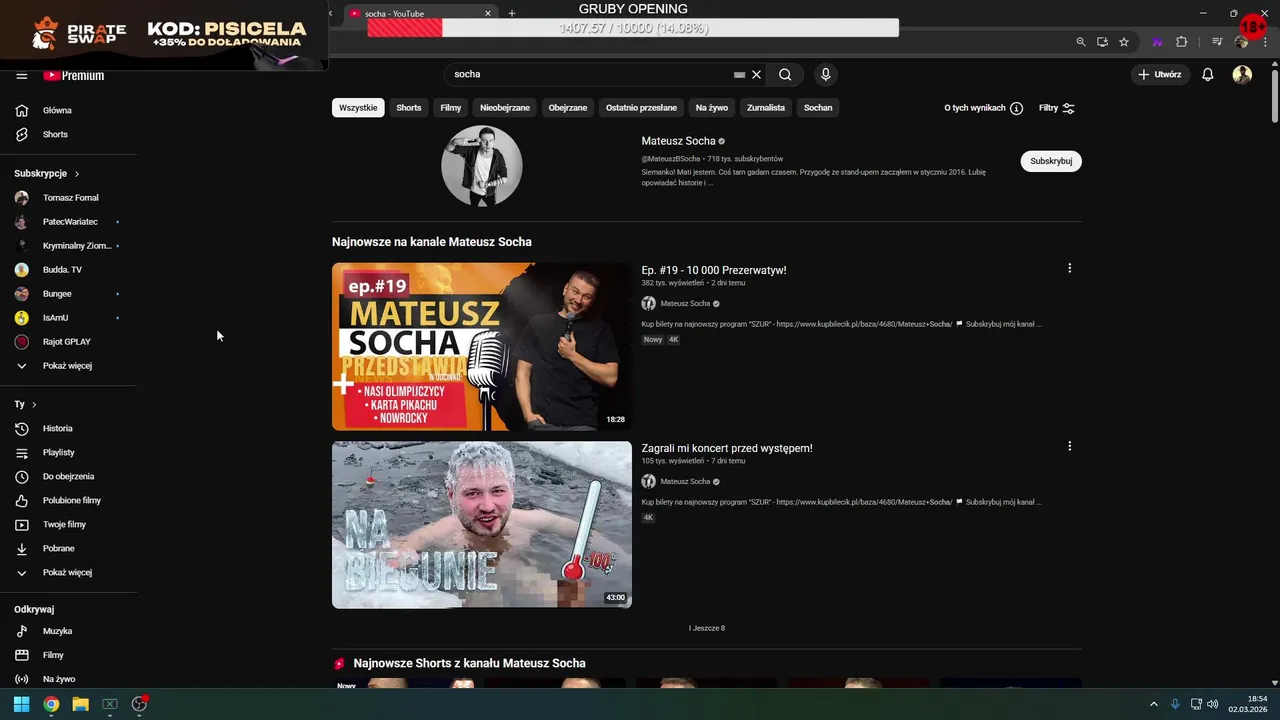Open Polubione filmy in sidebar
Screen dimensions: 1280x720
[x=71, y=500]
